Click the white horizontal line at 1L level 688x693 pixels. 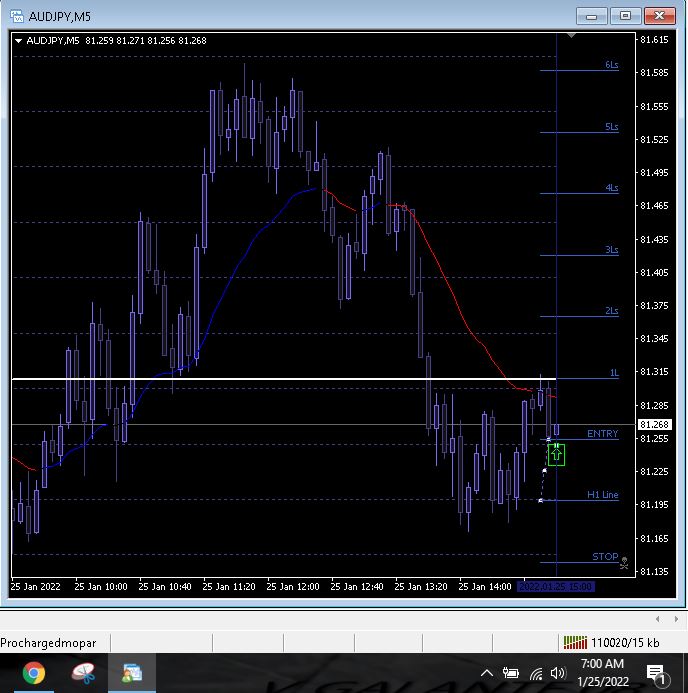pos(283,379)
